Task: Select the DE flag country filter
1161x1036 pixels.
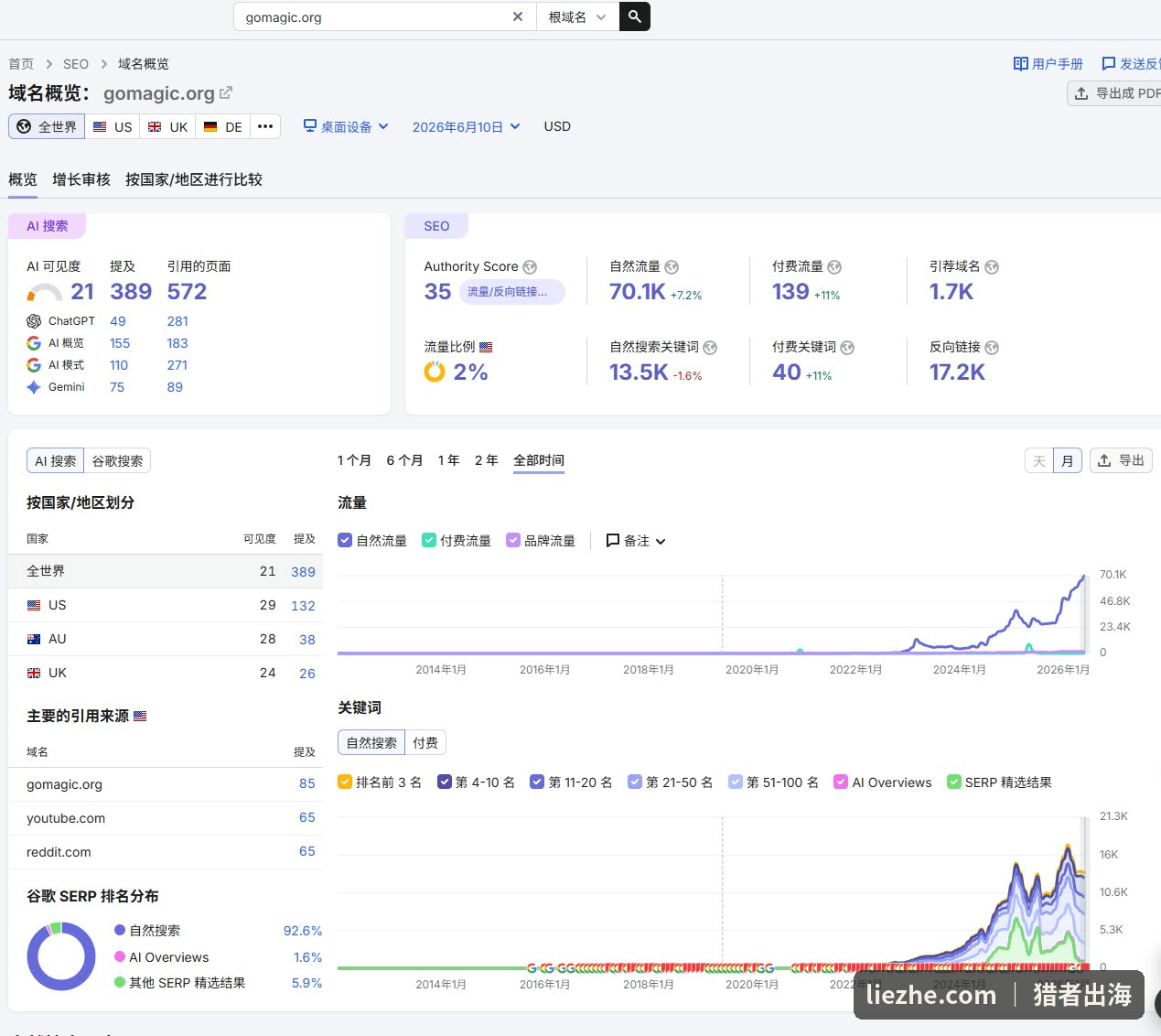Action: (223, 126)
